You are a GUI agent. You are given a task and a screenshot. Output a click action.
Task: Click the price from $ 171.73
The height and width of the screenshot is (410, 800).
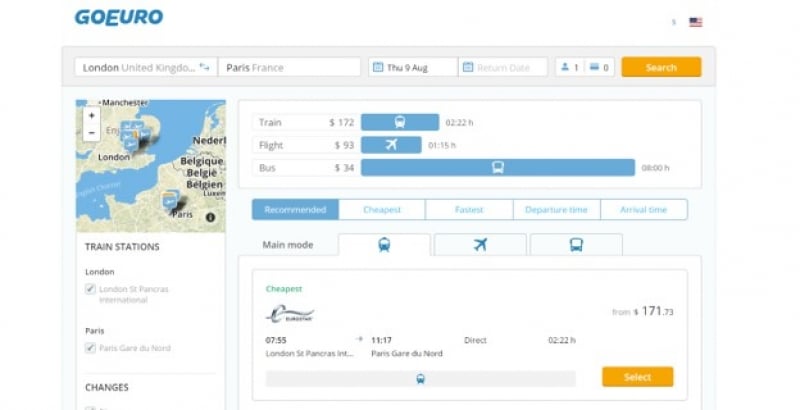click(642, 311)
